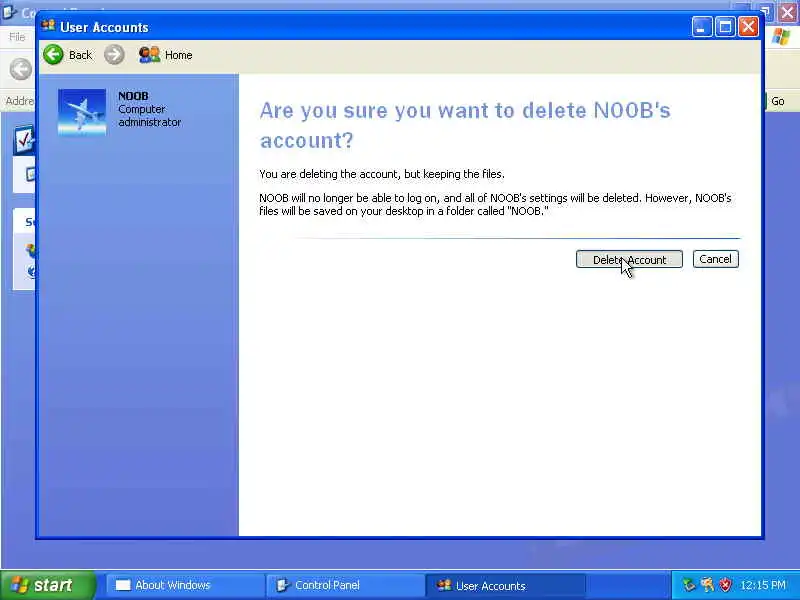Open the User Accounts Home icon
Image resolution: width=800 pixels, height=600 pixels.
(x=149, y=55)
